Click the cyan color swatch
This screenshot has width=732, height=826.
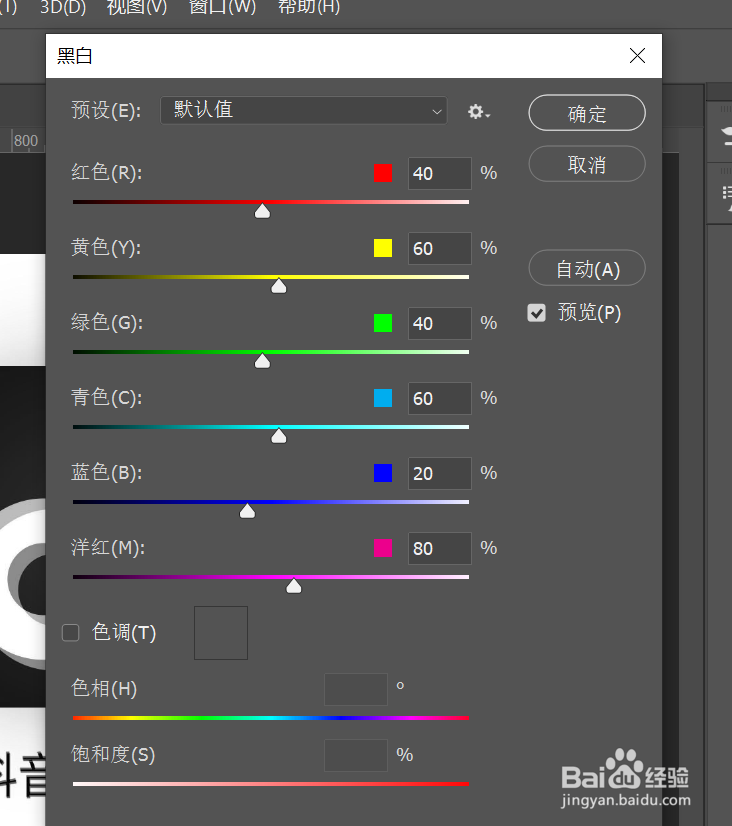[x=383, y=398]
